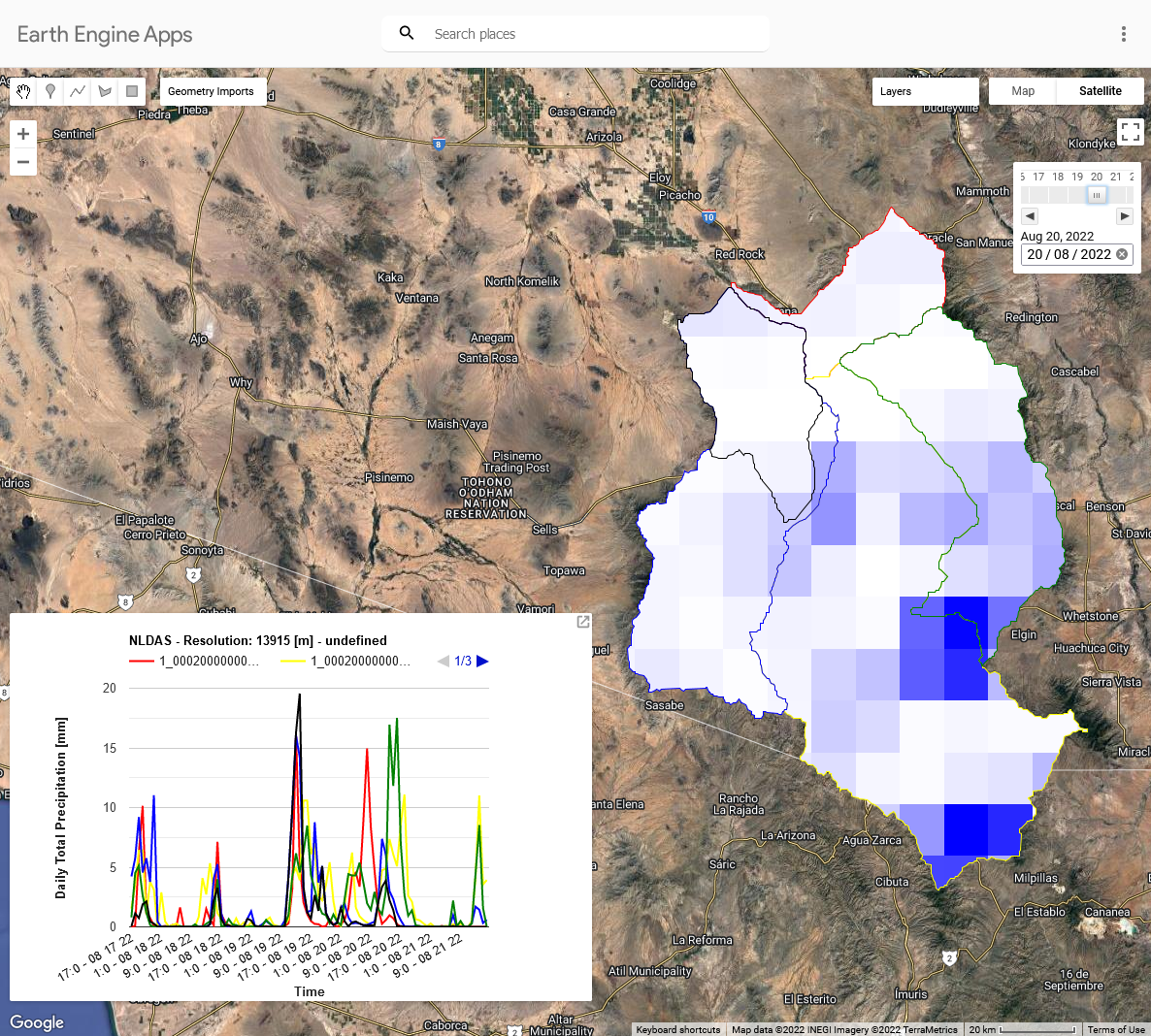Click the Aug 20, 2022 date label
Viewport: 1151px width, 1036px height.
(x=1057, y=237)
